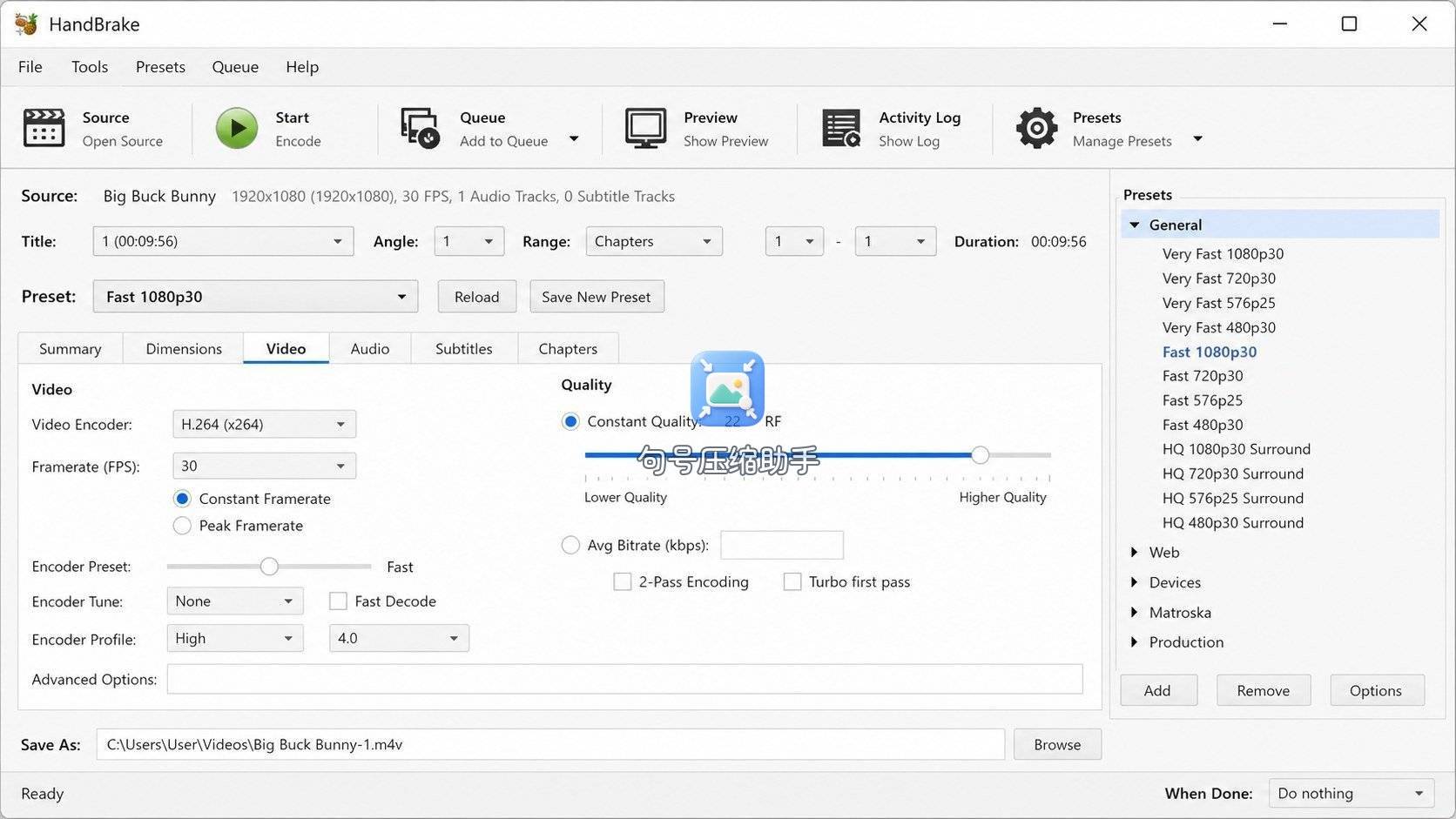The width and height of the screenshot is (1456, 819).
Task: Click the Browse button
Action: coord(1057,745)
